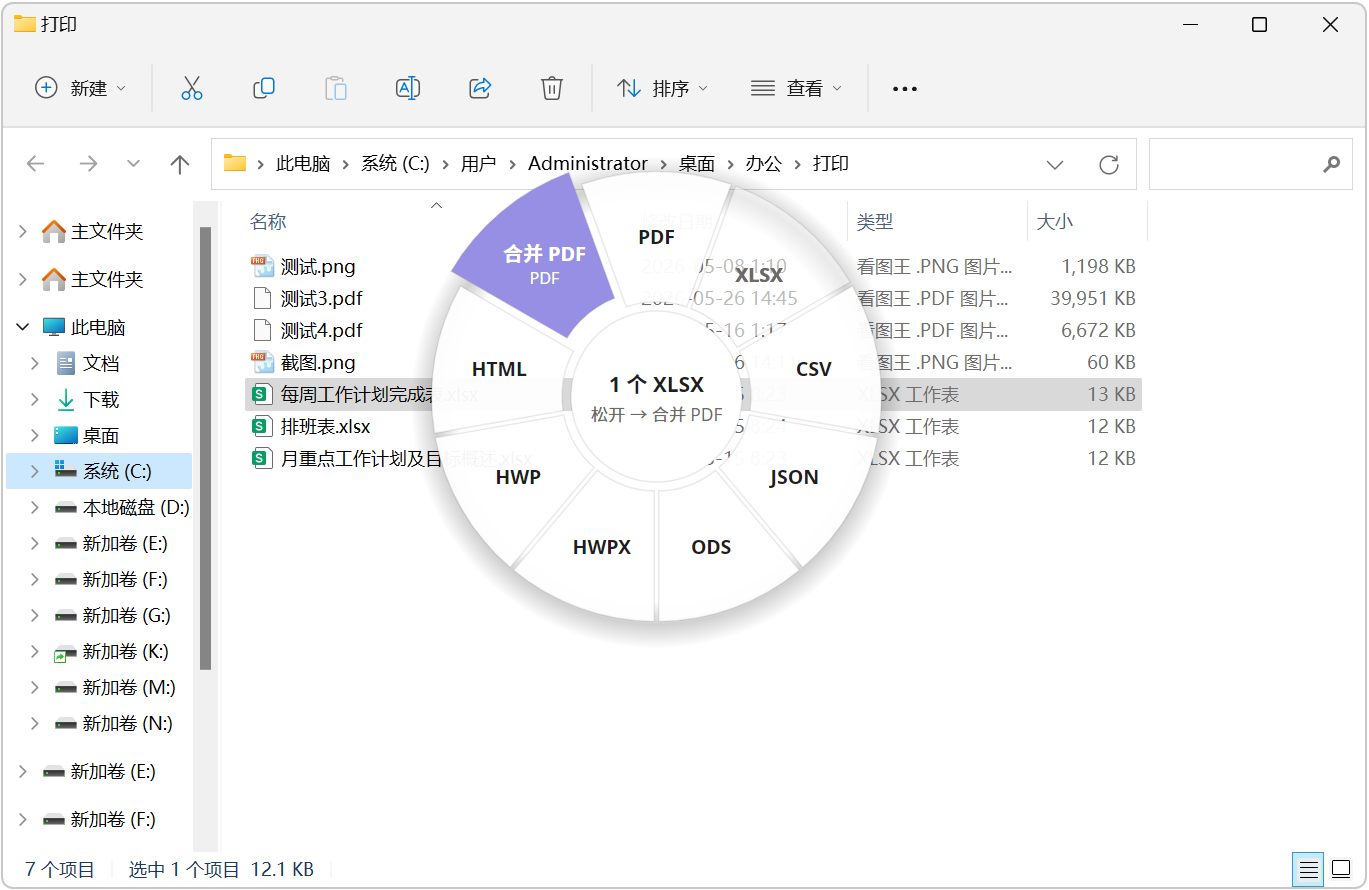
Task: Switch to large thumbnails view icon
Action: pyautogui.click(x=1339, y=869)
